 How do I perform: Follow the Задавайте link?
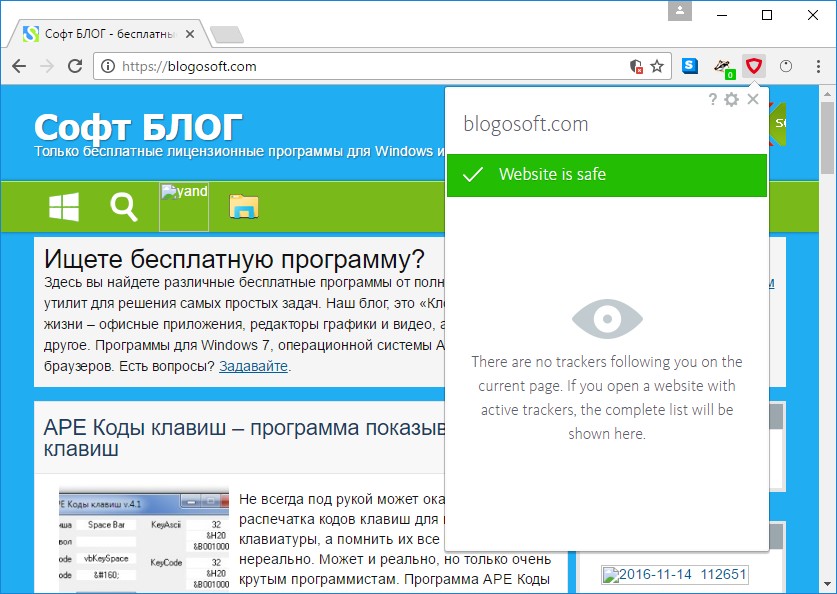tap(253, 367)
